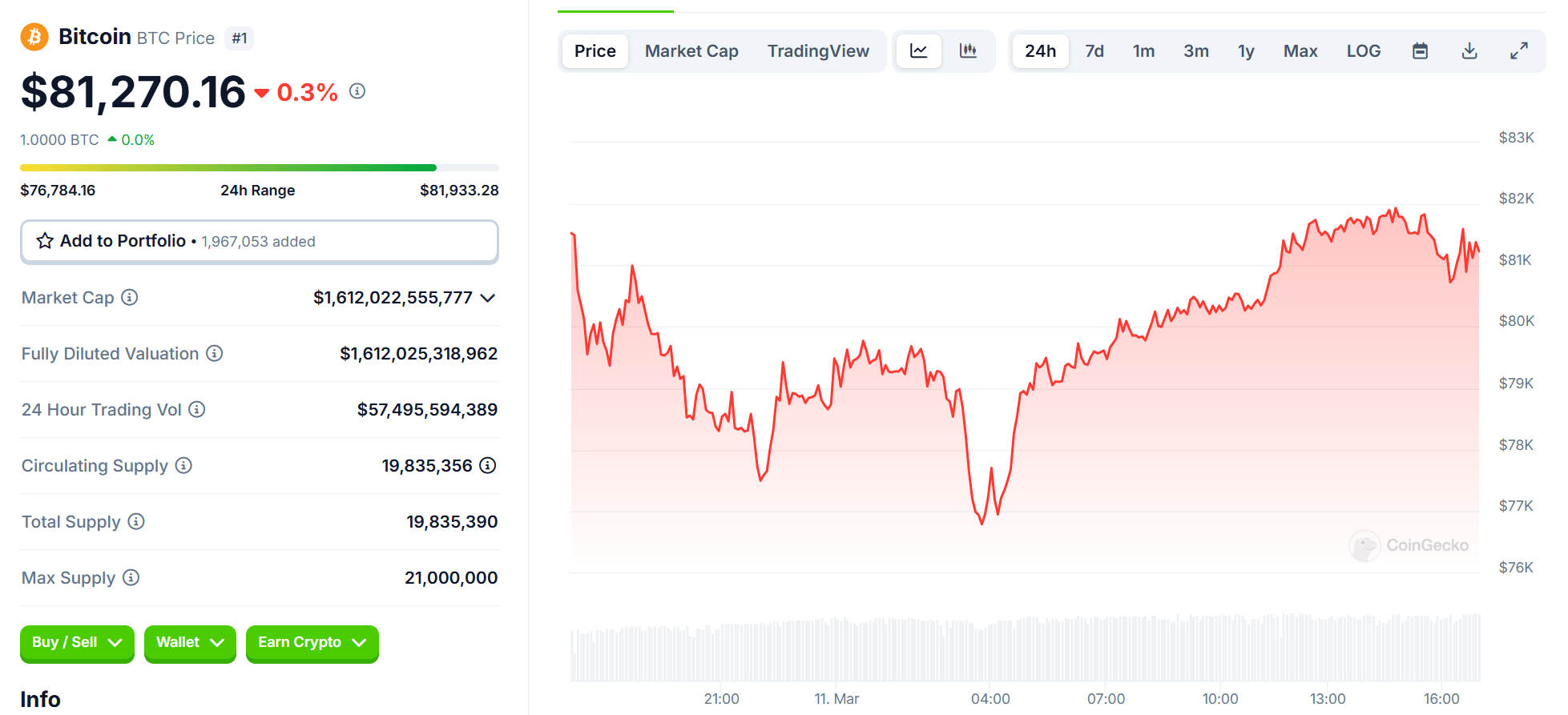Click the $76K price axis label
The image size is (1568, 715).
[1516, 568]
